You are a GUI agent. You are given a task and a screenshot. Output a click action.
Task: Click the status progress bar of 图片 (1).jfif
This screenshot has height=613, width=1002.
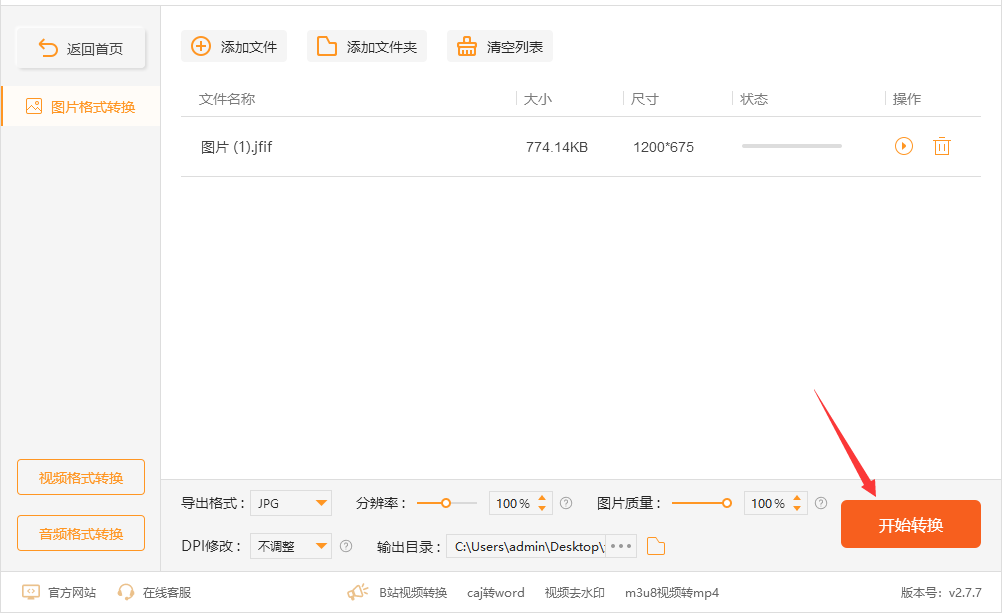click(792, 146)
